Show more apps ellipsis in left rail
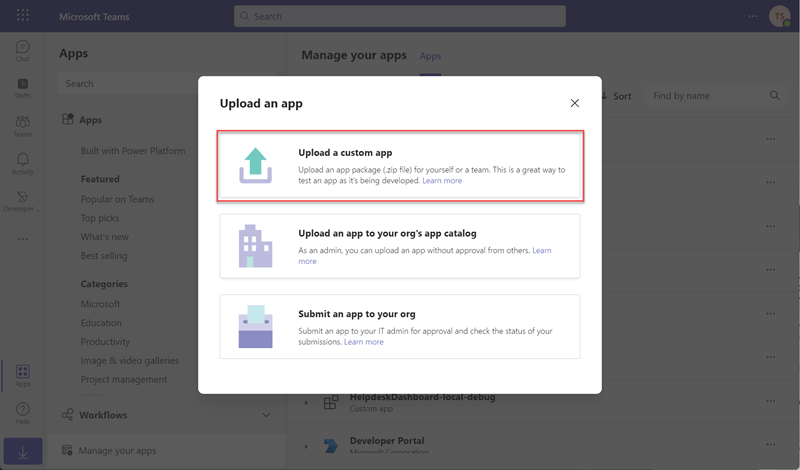Screen dimensions: 800x470 pos(22,239)
